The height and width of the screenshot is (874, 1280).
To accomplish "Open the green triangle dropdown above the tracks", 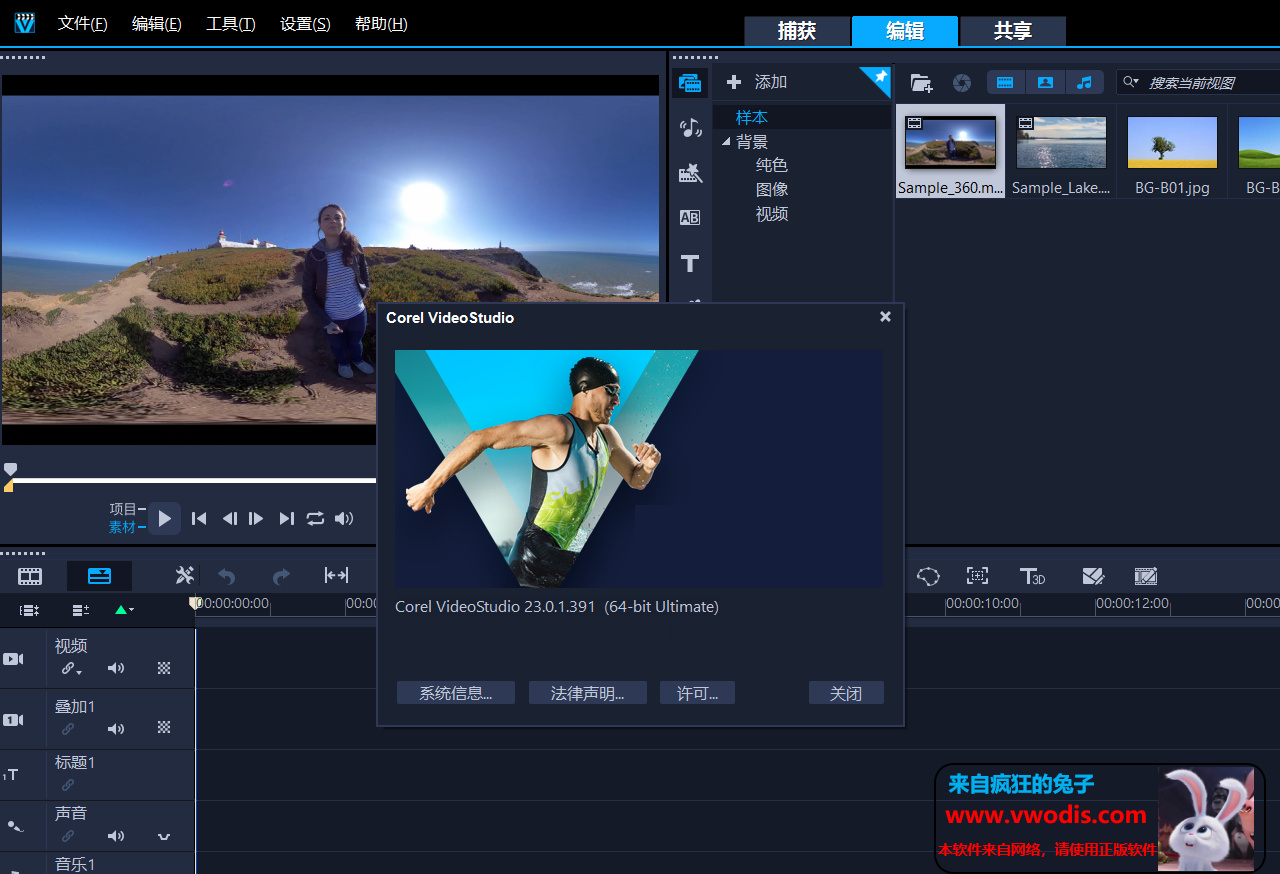I will (x=121, y=610).
